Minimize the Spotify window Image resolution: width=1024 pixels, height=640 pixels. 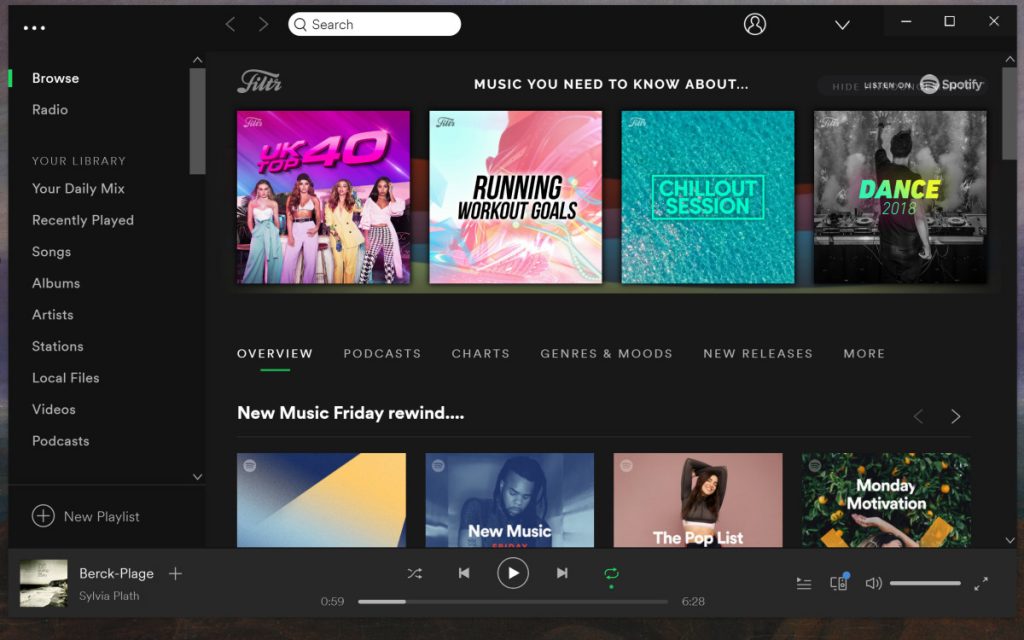tap(906, 22)
